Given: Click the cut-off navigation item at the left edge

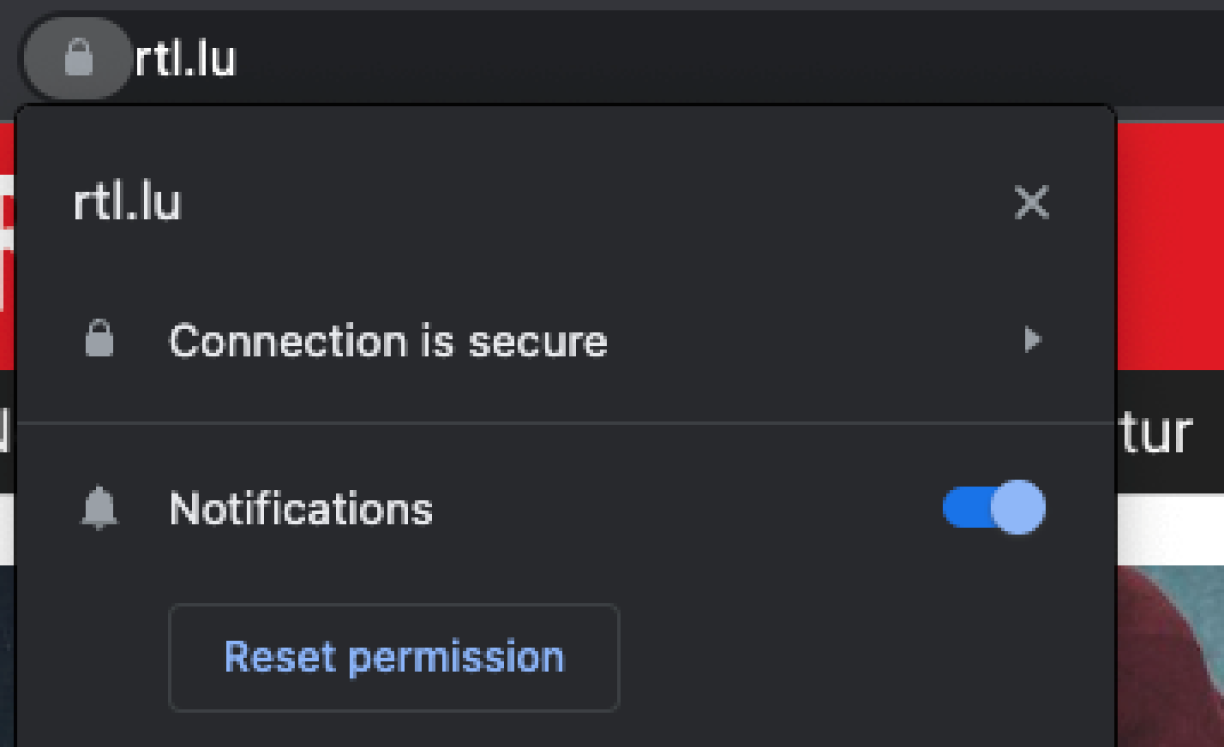Looking at the screenshot, I should coord(6,433).
